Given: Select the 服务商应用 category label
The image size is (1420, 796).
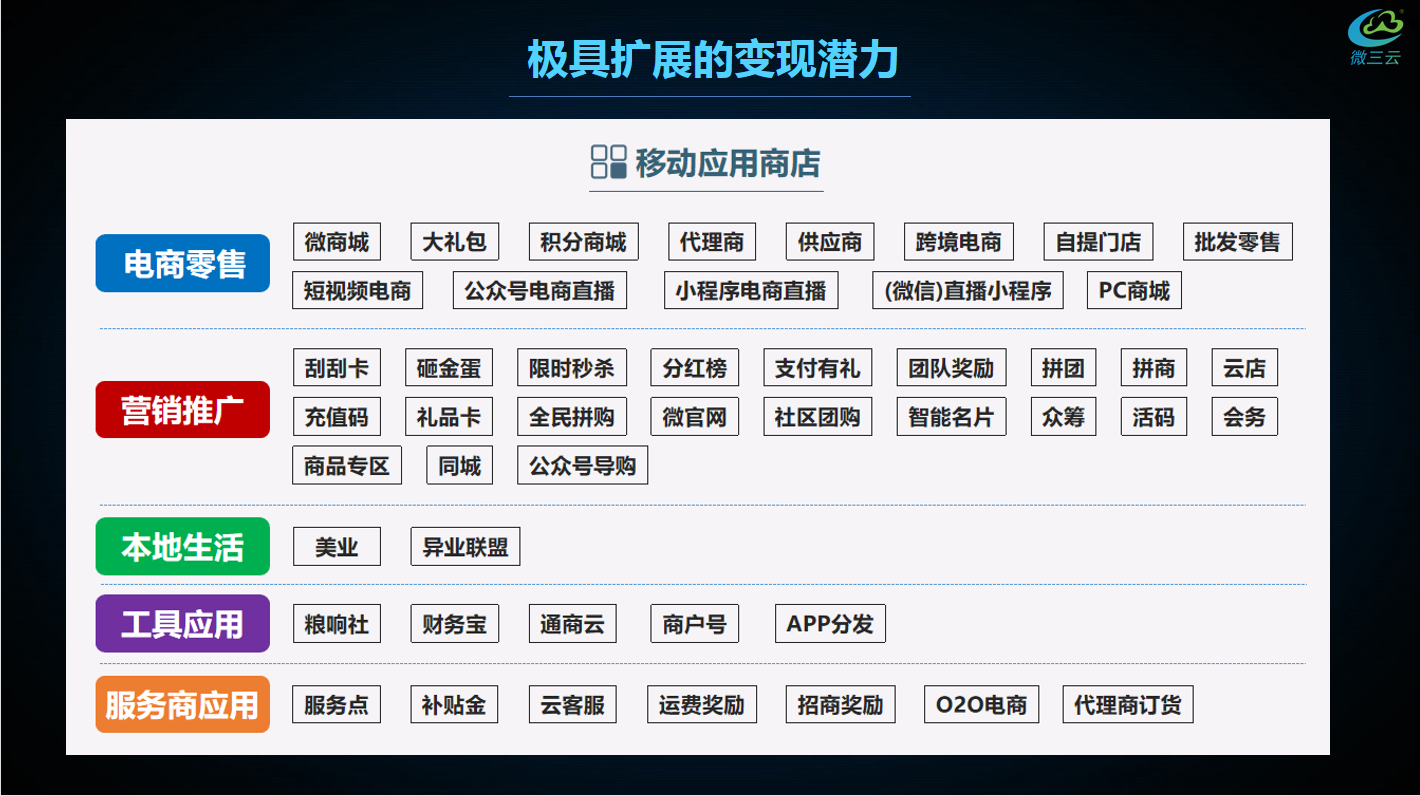Looking at the screenshot, I should point(183,704).
